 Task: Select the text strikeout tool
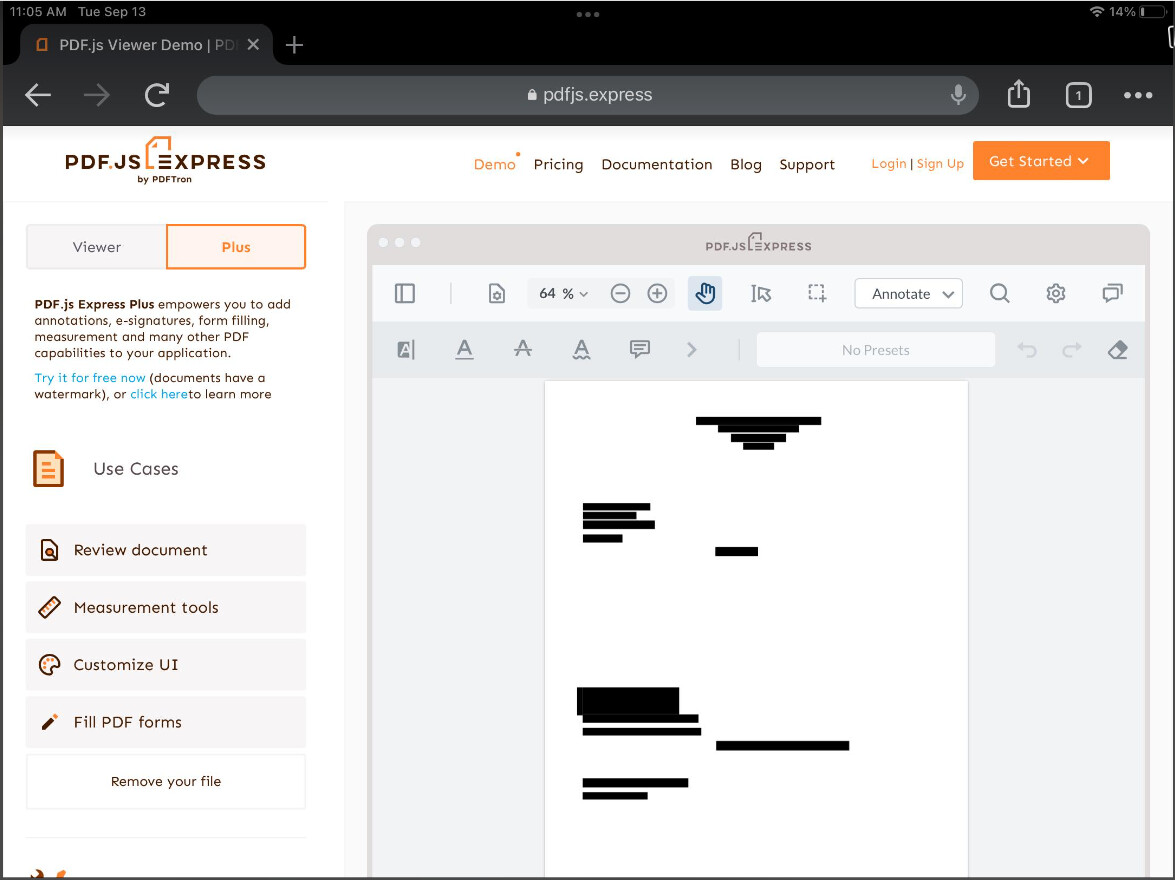coord(523,349)
